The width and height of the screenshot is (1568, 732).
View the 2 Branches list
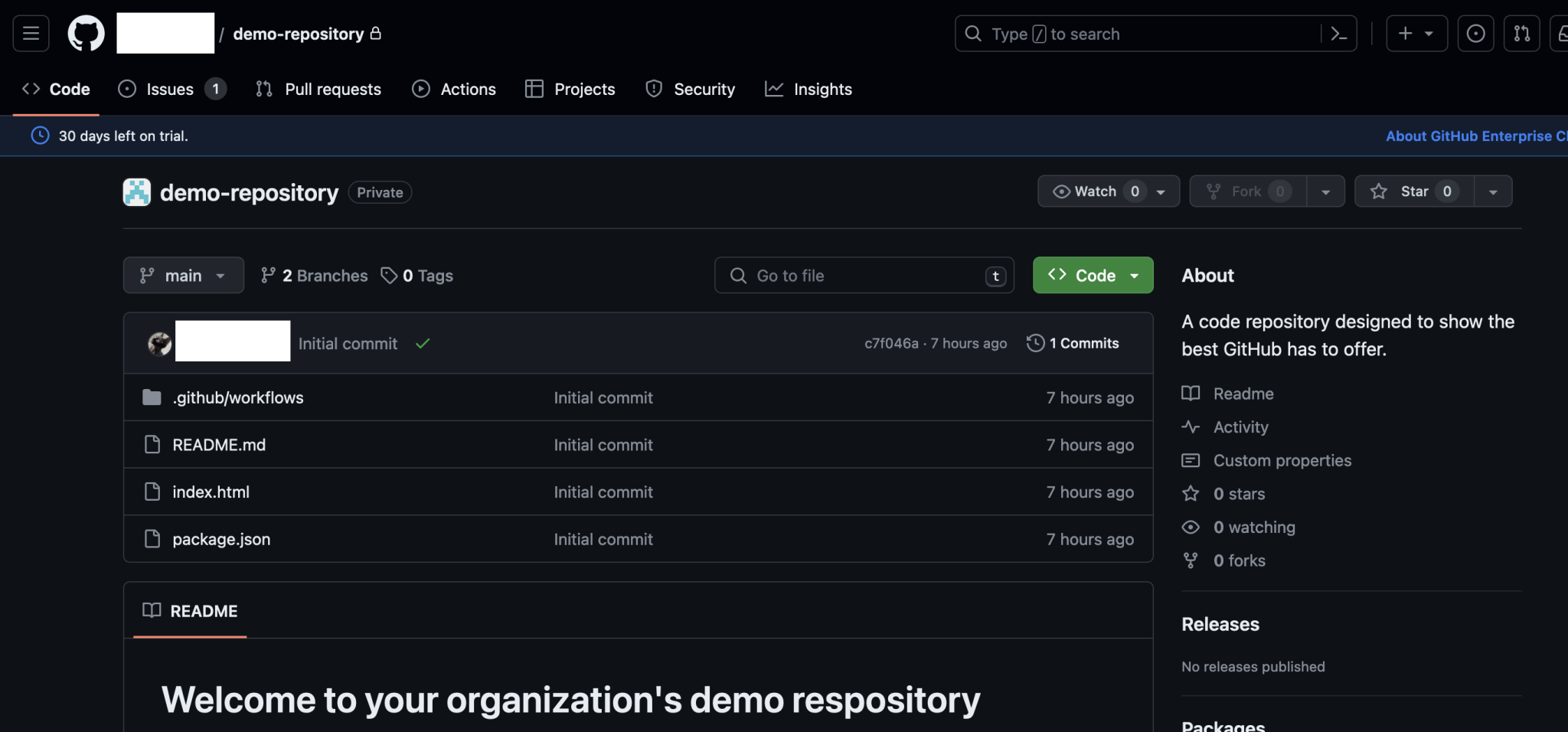[313, 275]
